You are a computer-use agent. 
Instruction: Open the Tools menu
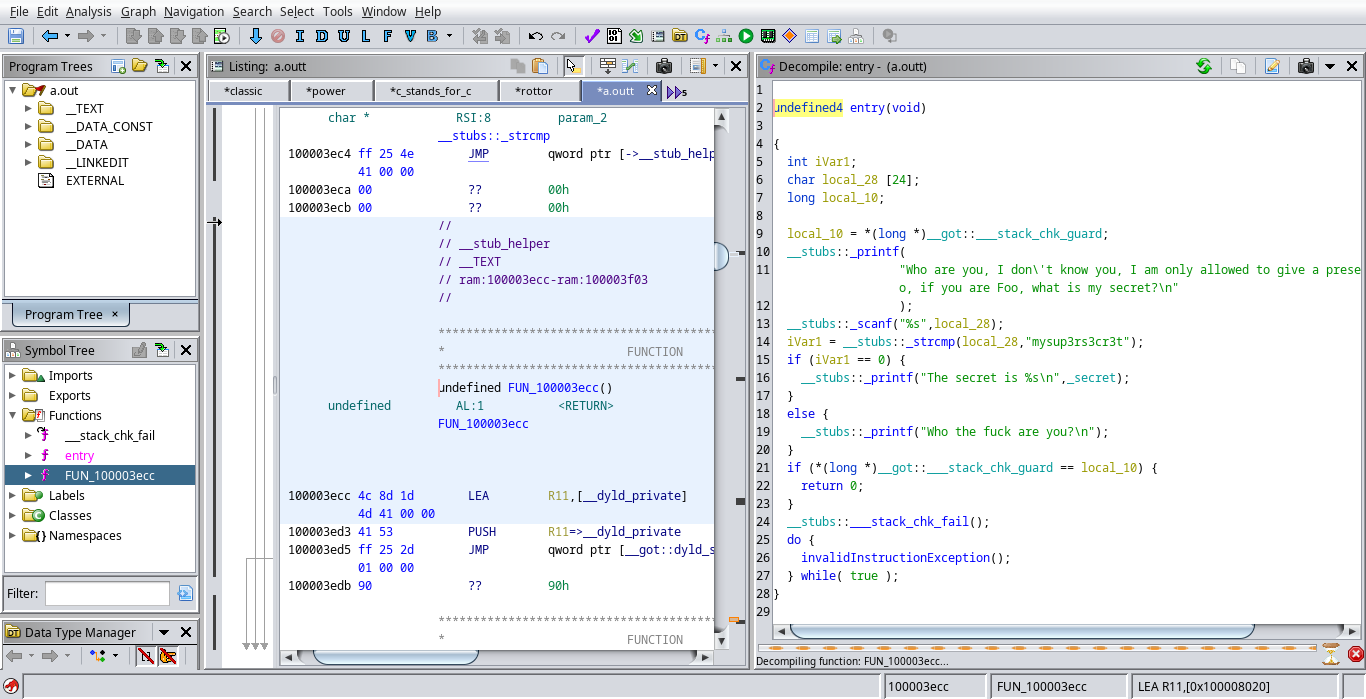(338, 11)
